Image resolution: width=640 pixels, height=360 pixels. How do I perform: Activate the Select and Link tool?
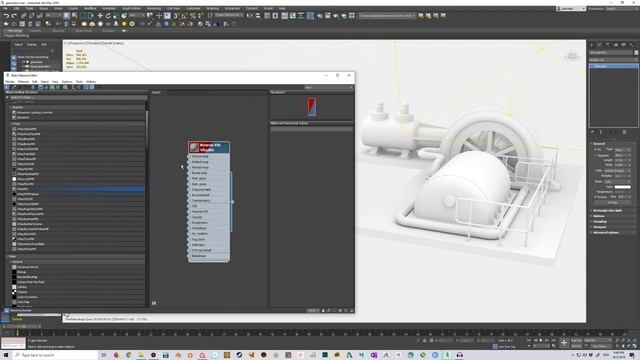(x=24, y=16)
